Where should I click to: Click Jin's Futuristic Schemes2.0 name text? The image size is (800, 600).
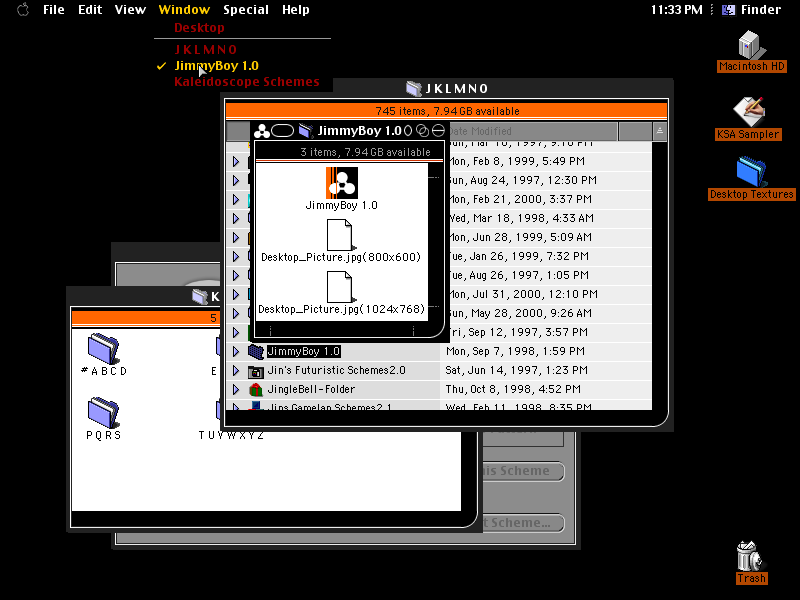click(x=337, y=370)
